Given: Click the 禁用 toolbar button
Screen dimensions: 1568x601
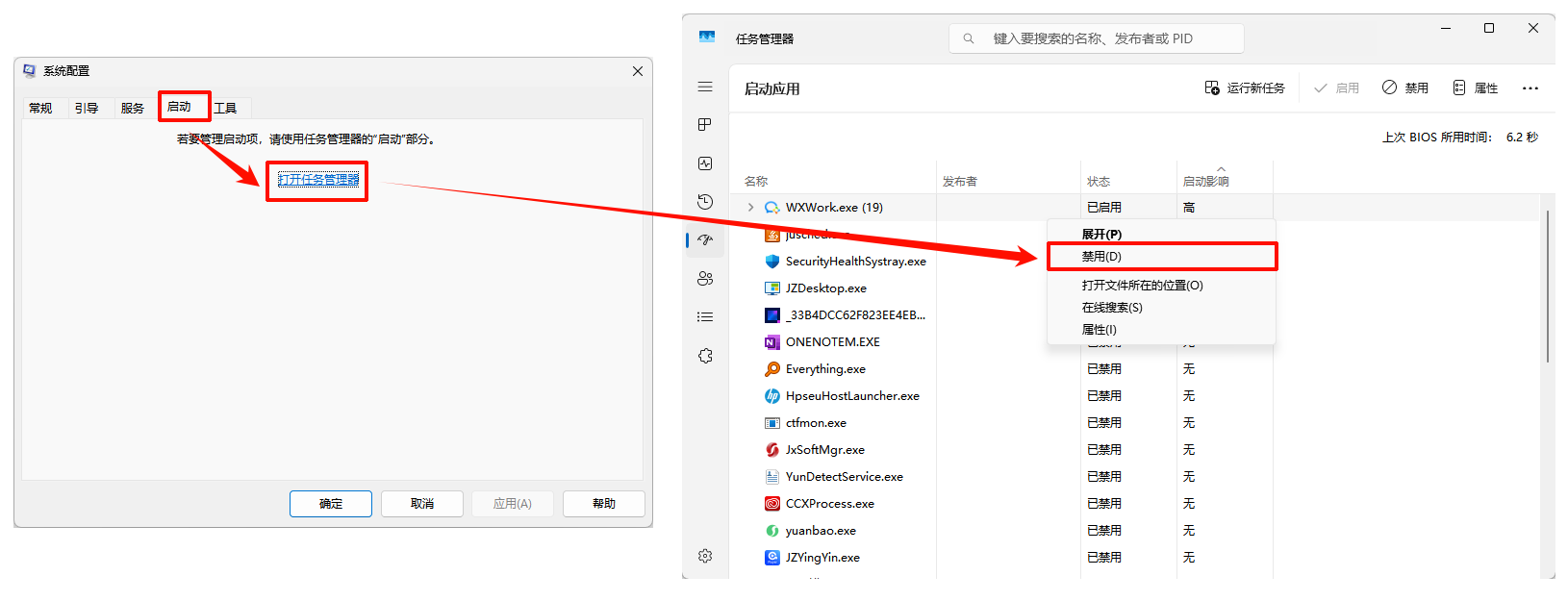Looking at the screenshot, I should 1405,88.
